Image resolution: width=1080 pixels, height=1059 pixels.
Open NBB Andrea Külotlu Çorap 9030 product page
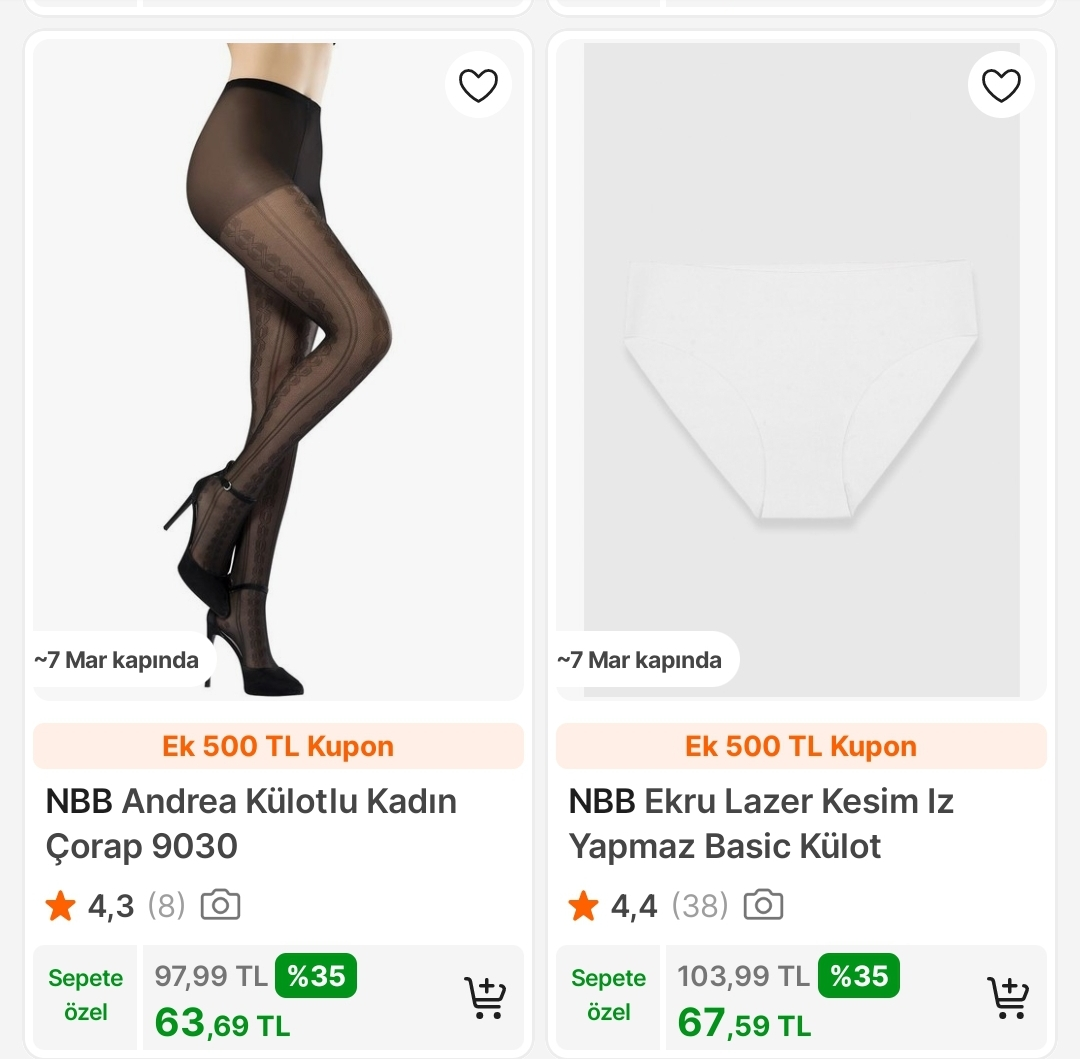[249, 823]
